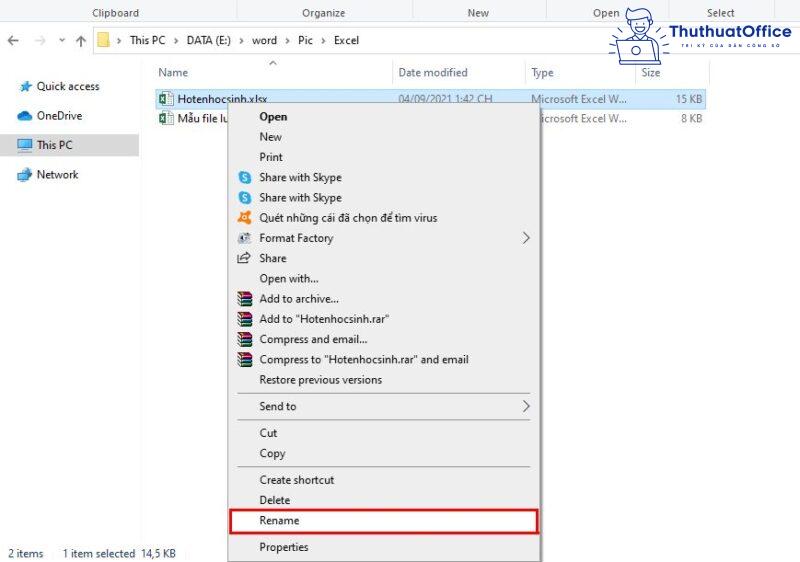Click WinRAR icon beside Compress and email...
This screenshot has width=800, height=562.
245,339
